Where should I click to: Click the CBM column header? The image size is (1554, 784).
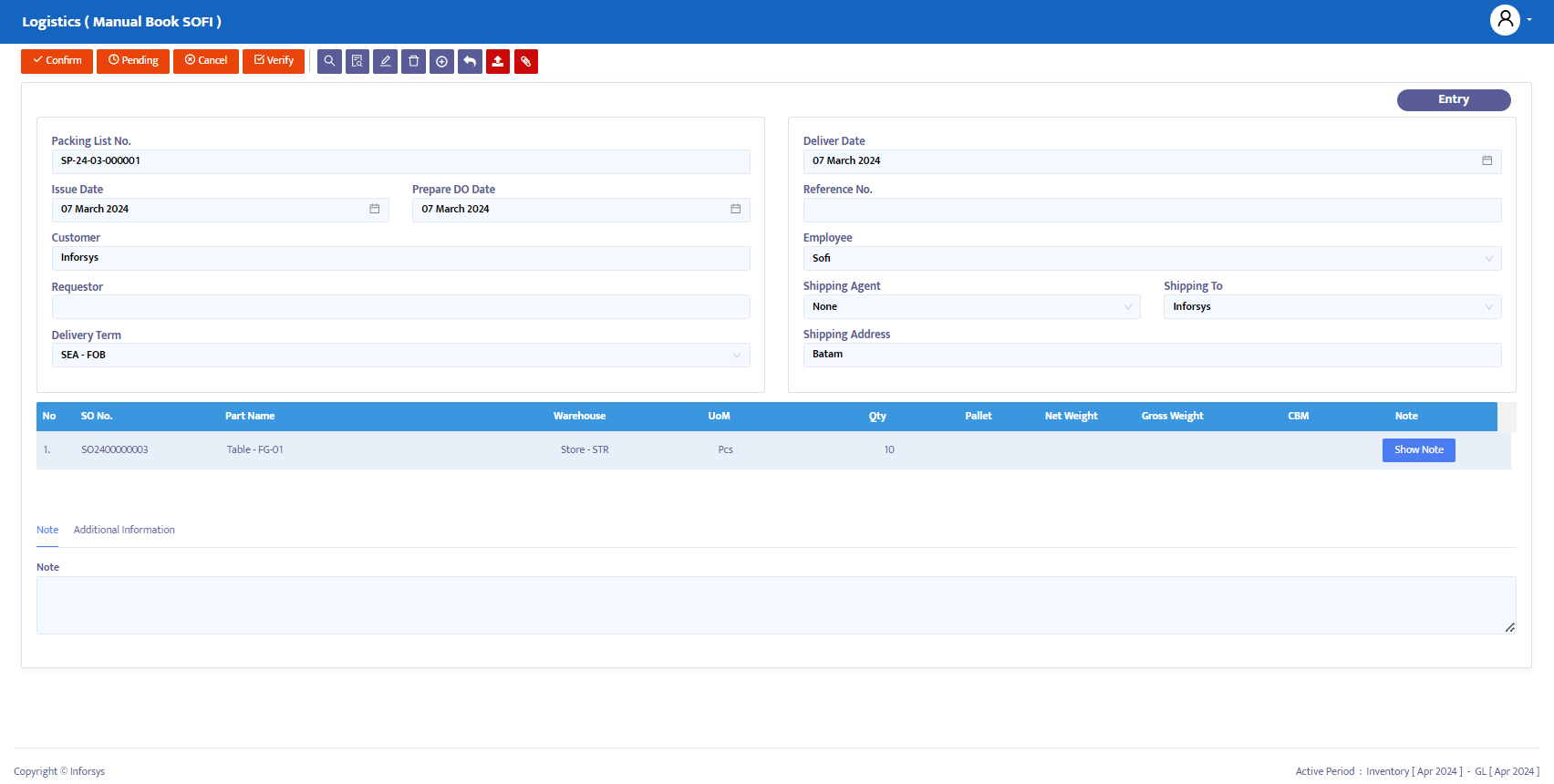[1299, 416]
